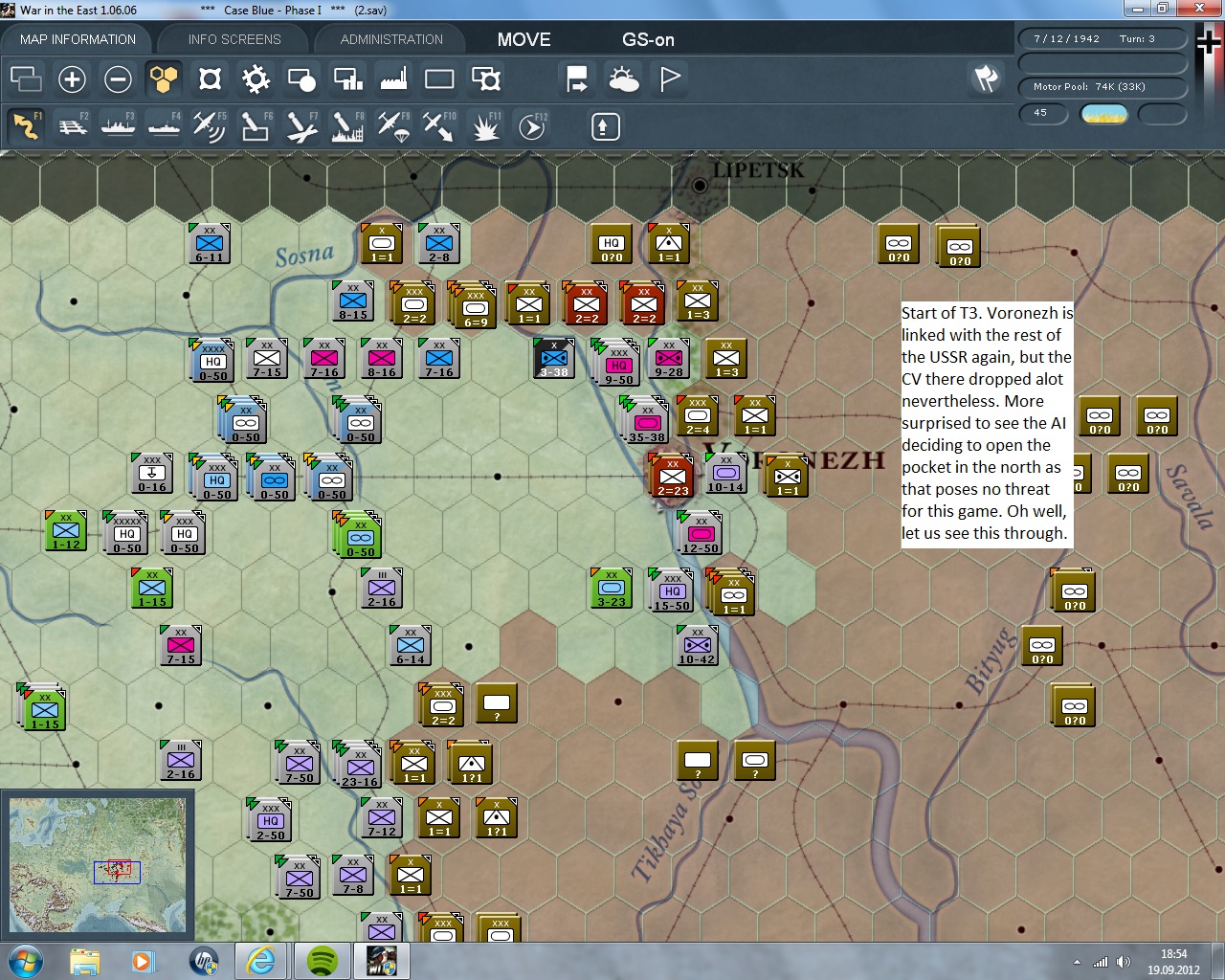1225x980 pixels.
Task: Click the yellow-blue ground condition indicator
Action: [1103, 114]
